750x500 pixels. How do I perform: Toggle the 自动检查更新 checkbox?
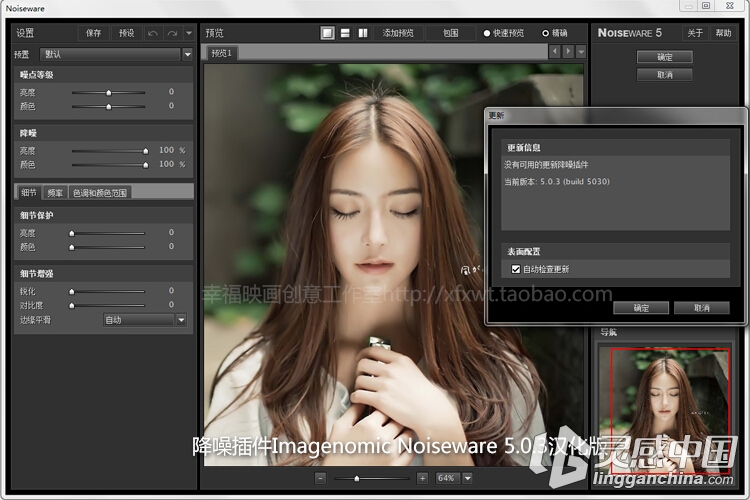coord(516,269)
